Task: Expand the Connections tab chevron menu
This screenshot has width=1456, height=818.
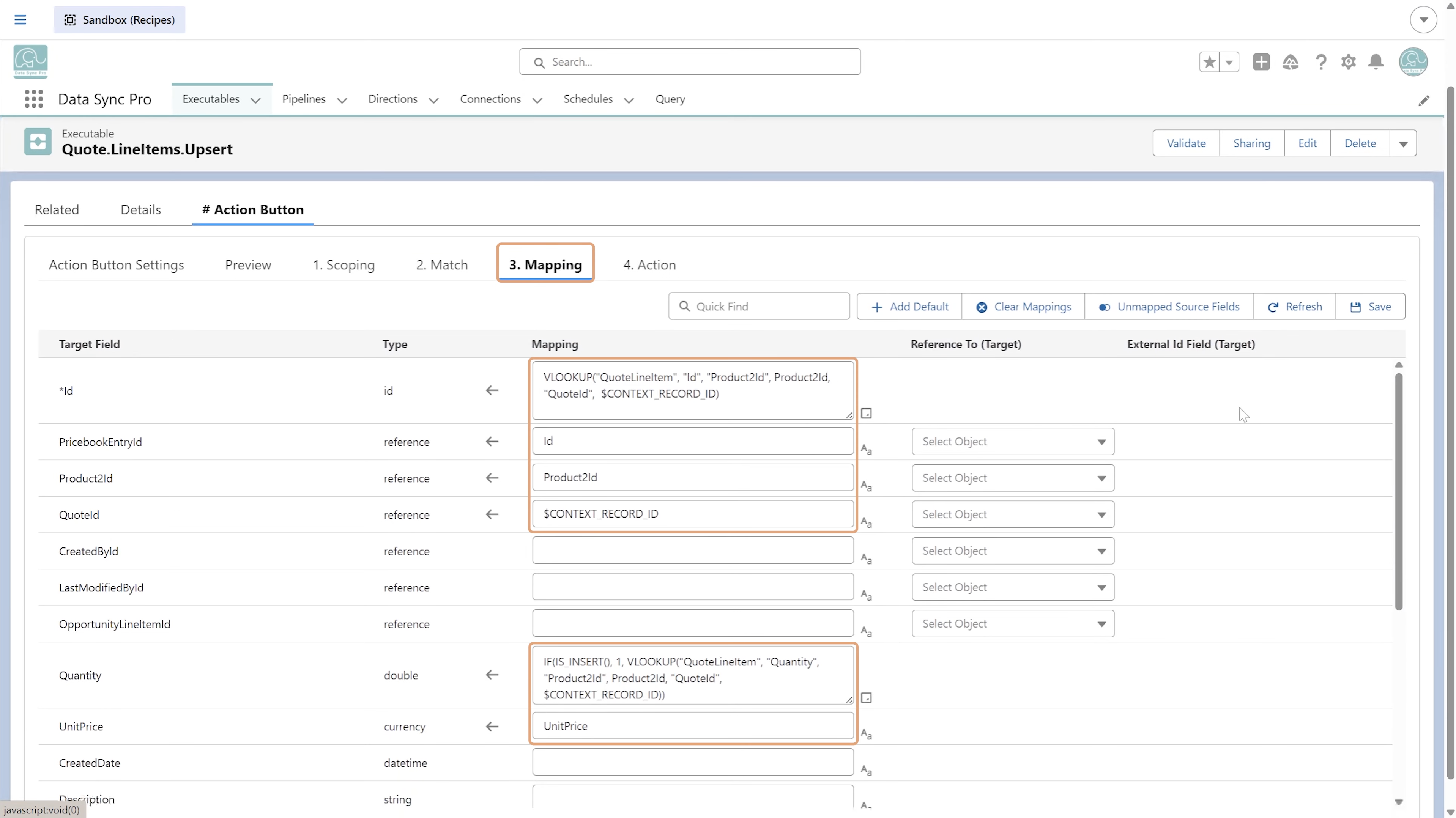Action: coord(537,101)
